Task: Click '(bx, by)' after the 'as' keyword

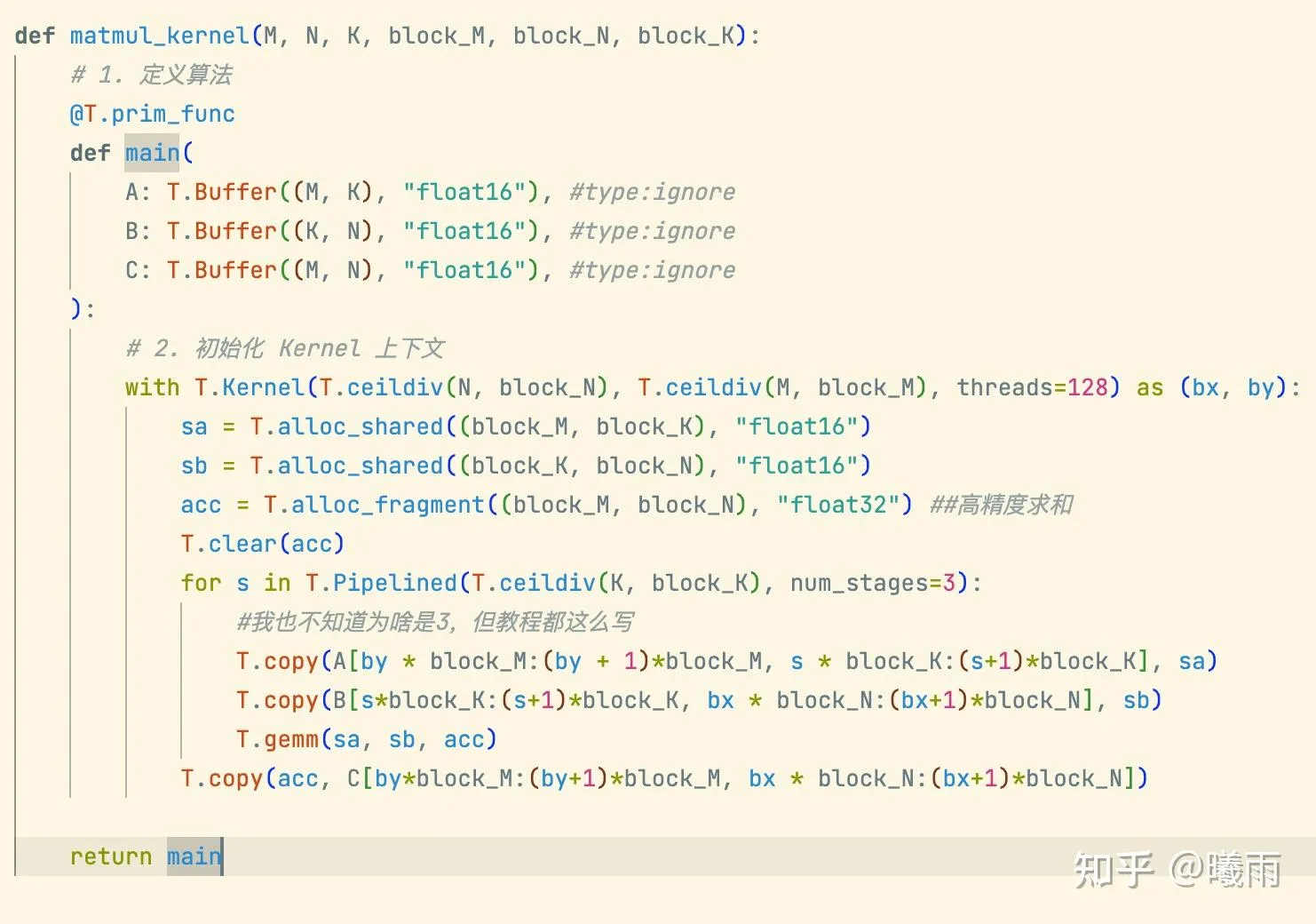Action: (x=1233, y=387)
